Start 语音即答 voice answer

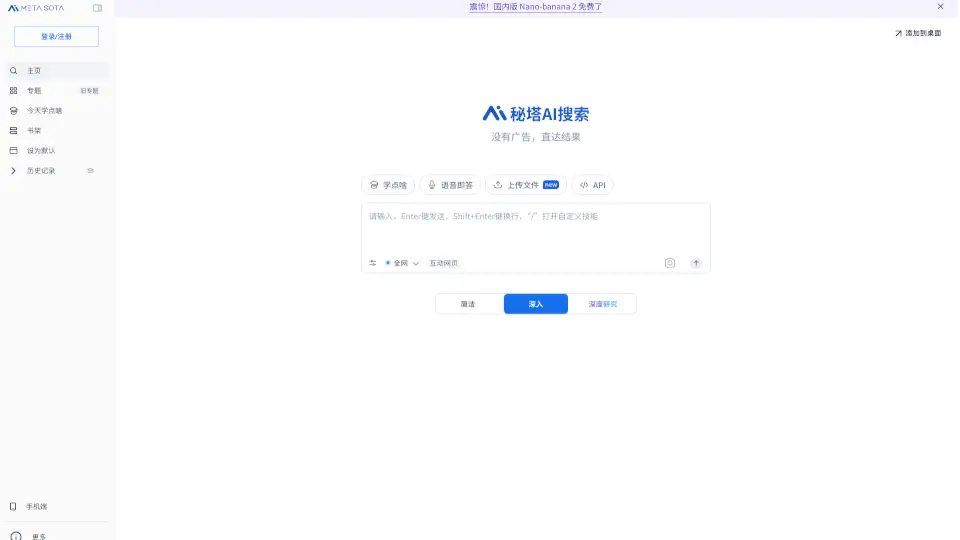click(x=450, y=185)
